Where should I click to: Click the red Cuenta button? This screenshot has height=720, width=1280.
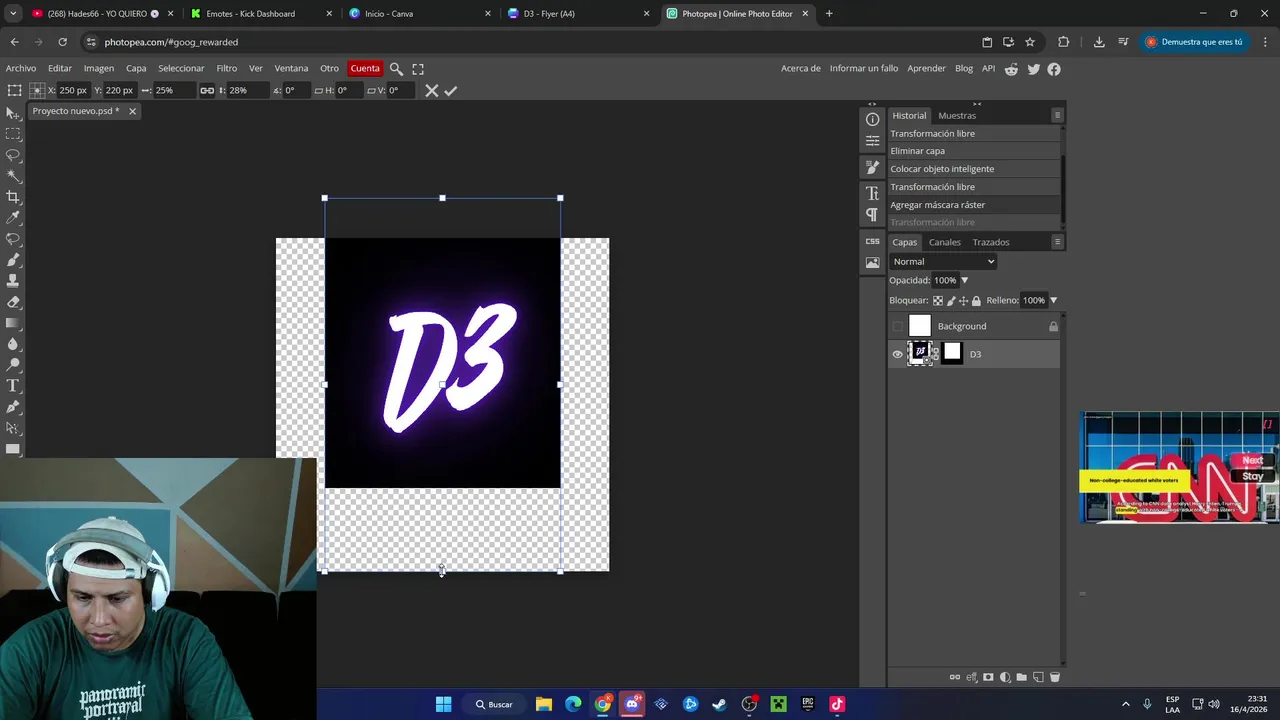point(365,69)
